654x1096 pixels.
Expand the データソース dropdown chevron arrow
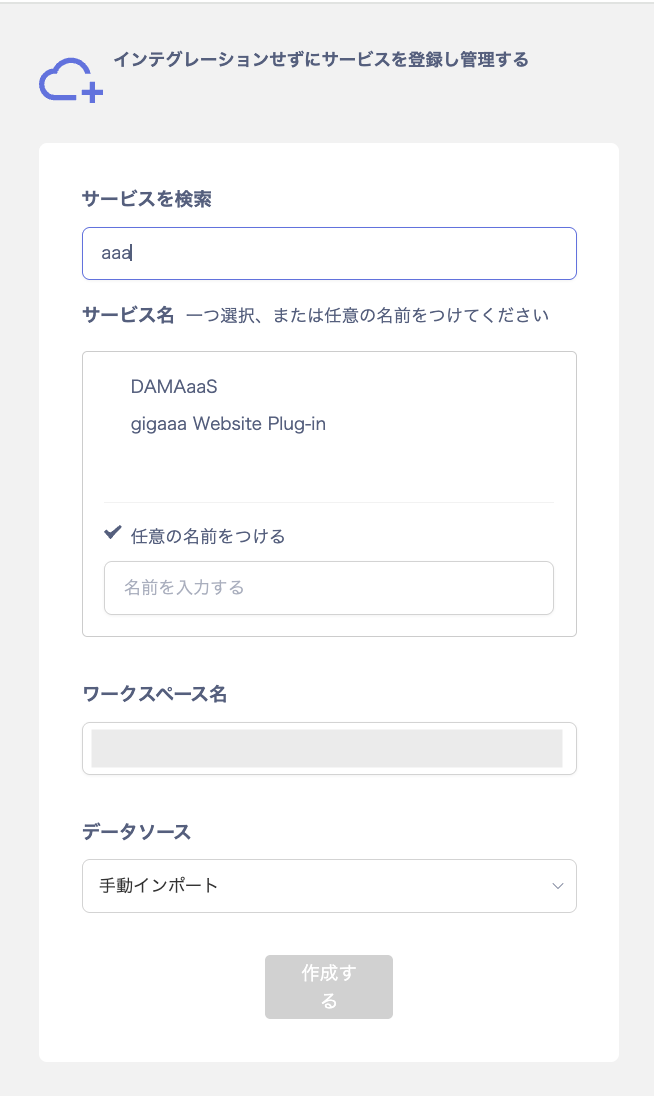pos(558,886)
